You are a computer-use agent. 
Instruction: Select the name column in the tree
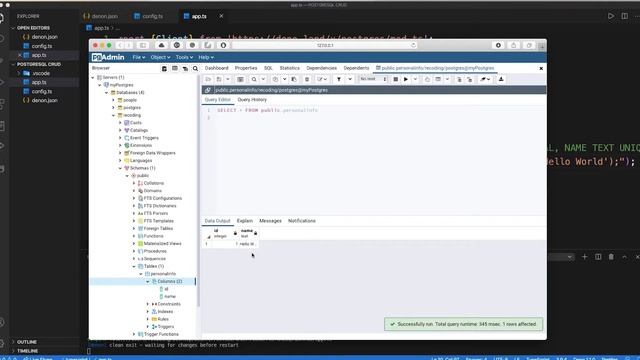[x=170, y=297]
